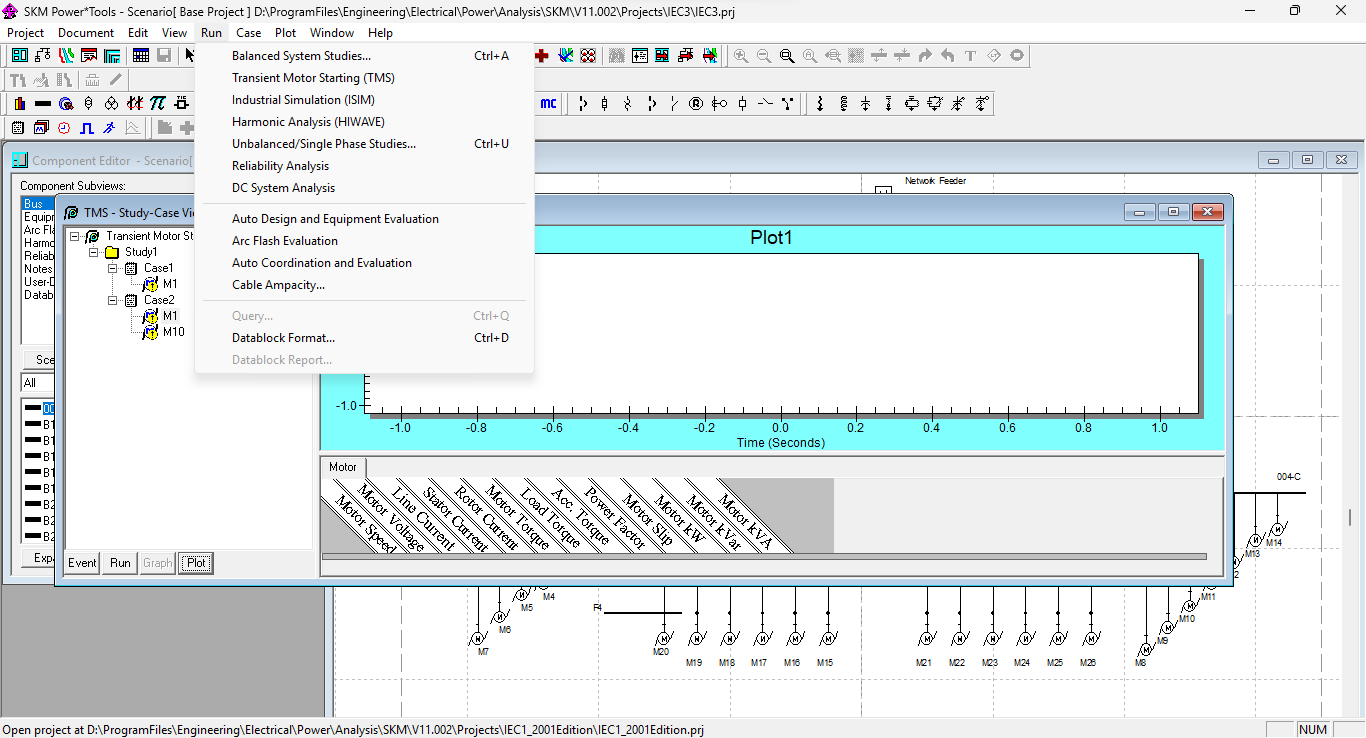Select M1 under Case1 in the tree
This screenshot has height=738, width=1366.
coord(170,284)
